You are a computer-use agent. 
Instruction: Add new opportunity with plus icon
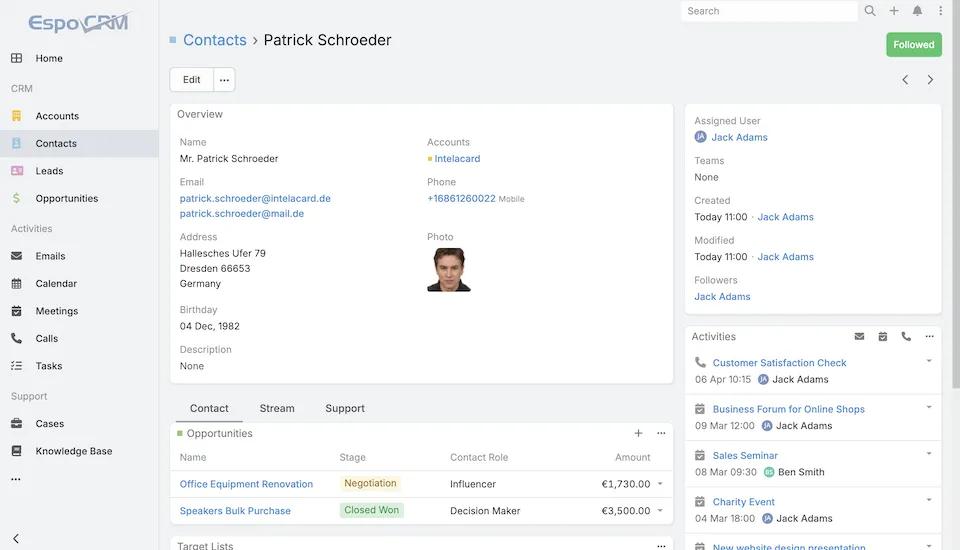pos(638,434)
